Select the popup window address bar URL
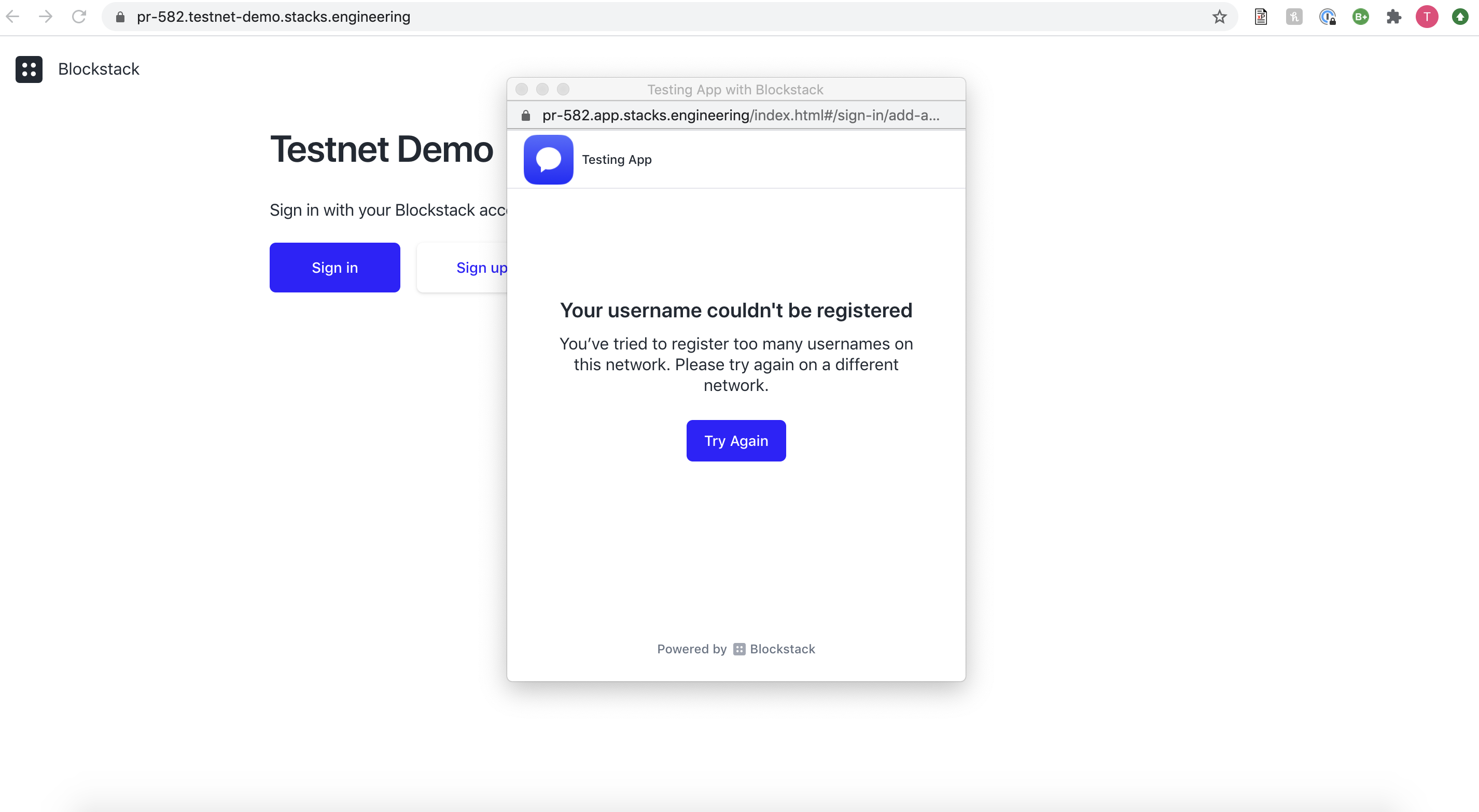The width and height of the screenshot is (1479, 812). click(x=741, y=115)
